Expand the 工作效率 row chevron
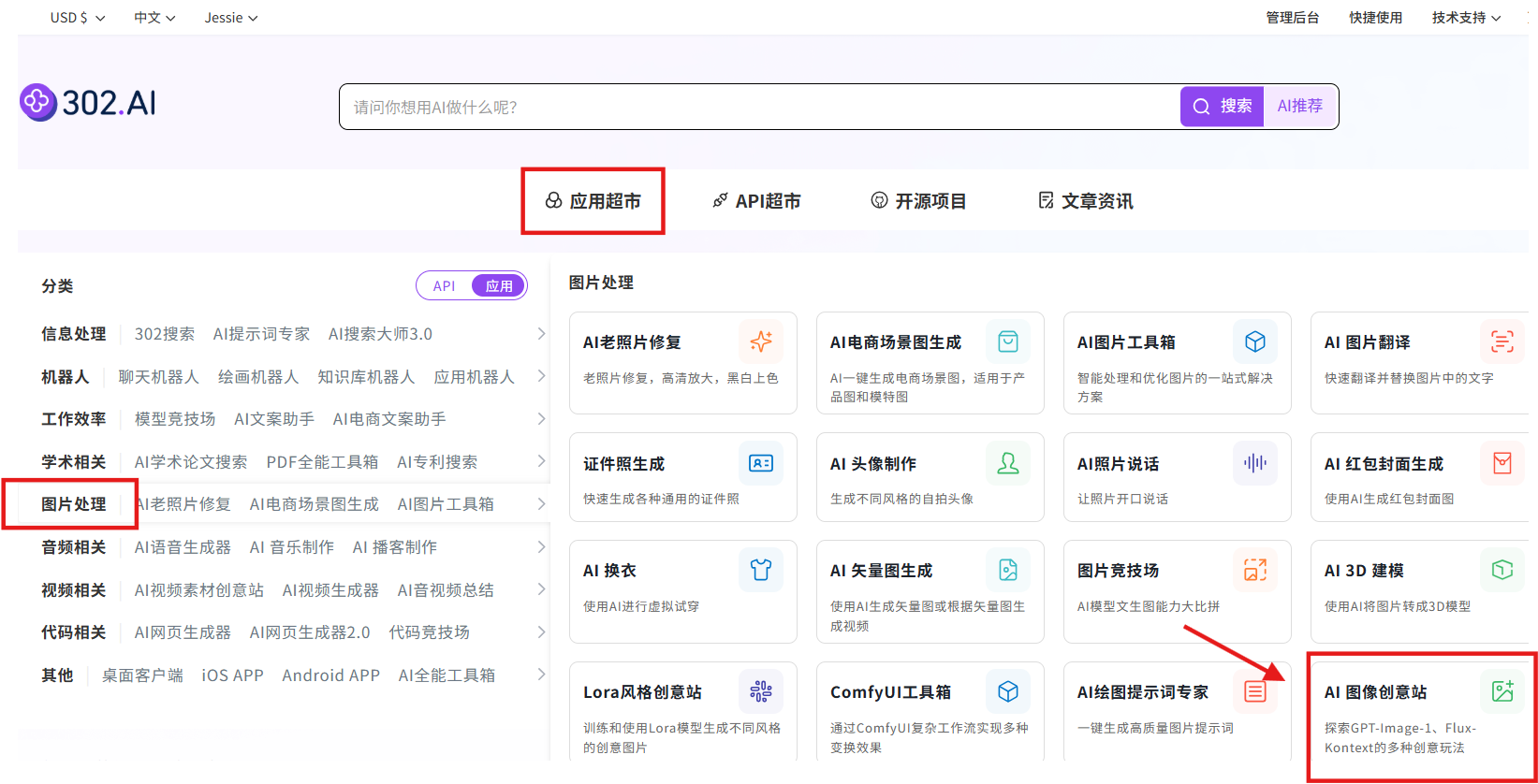 (x=541, y=419)
